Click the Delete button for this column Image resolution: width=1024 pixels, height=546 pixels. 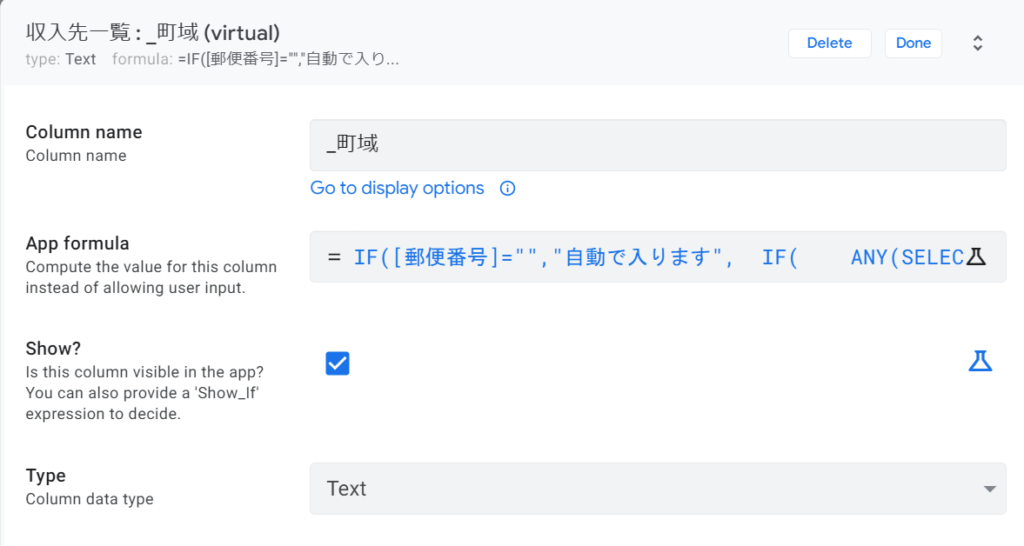point(829,43)
